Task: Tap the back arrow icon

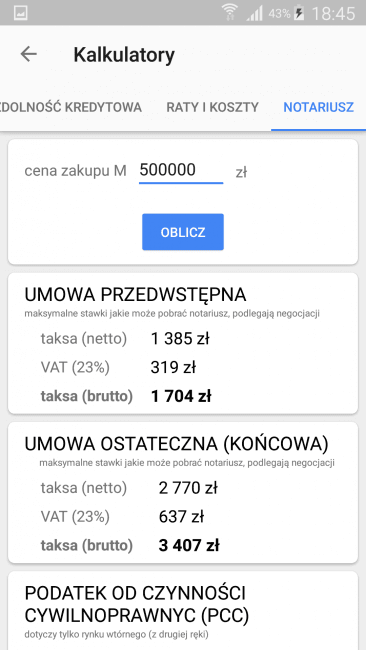Action: click(29, 54)
